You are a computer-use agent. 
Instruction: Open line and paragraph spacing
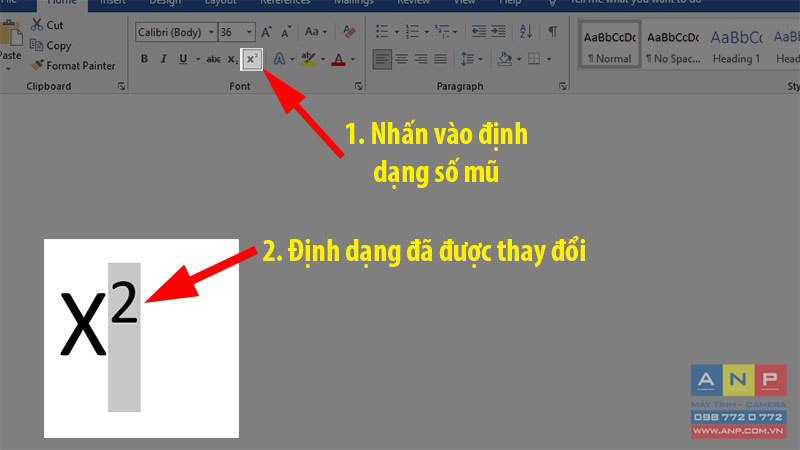click(x=467, y=59)
